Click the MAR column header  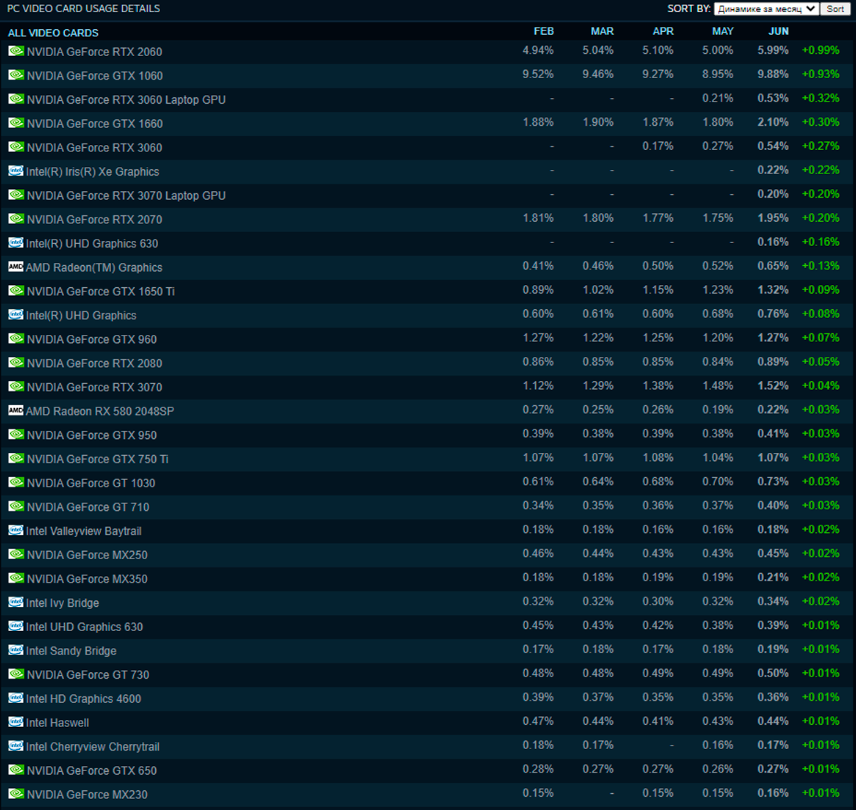tap(602, 32)
